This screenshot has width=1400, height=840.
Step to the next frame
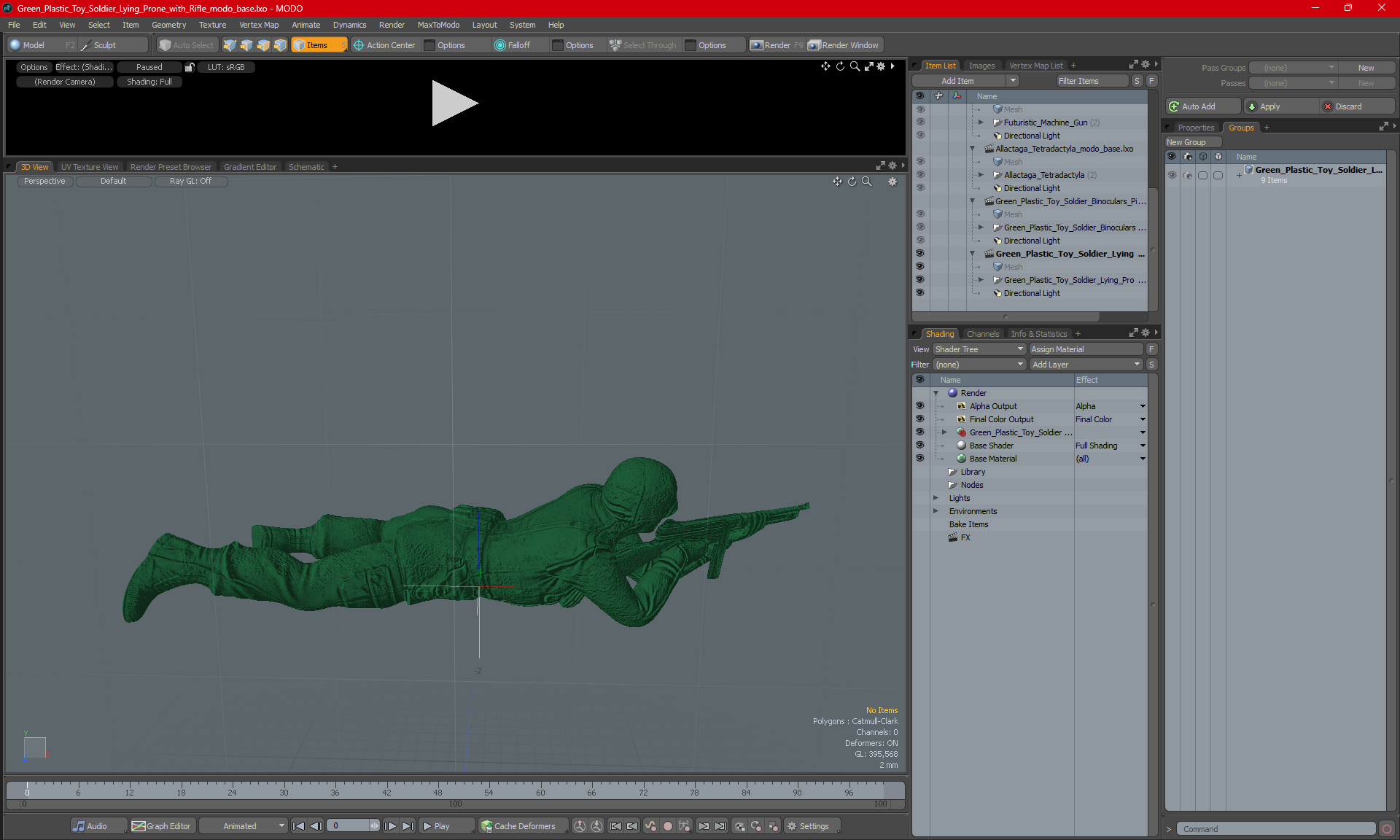391,826
